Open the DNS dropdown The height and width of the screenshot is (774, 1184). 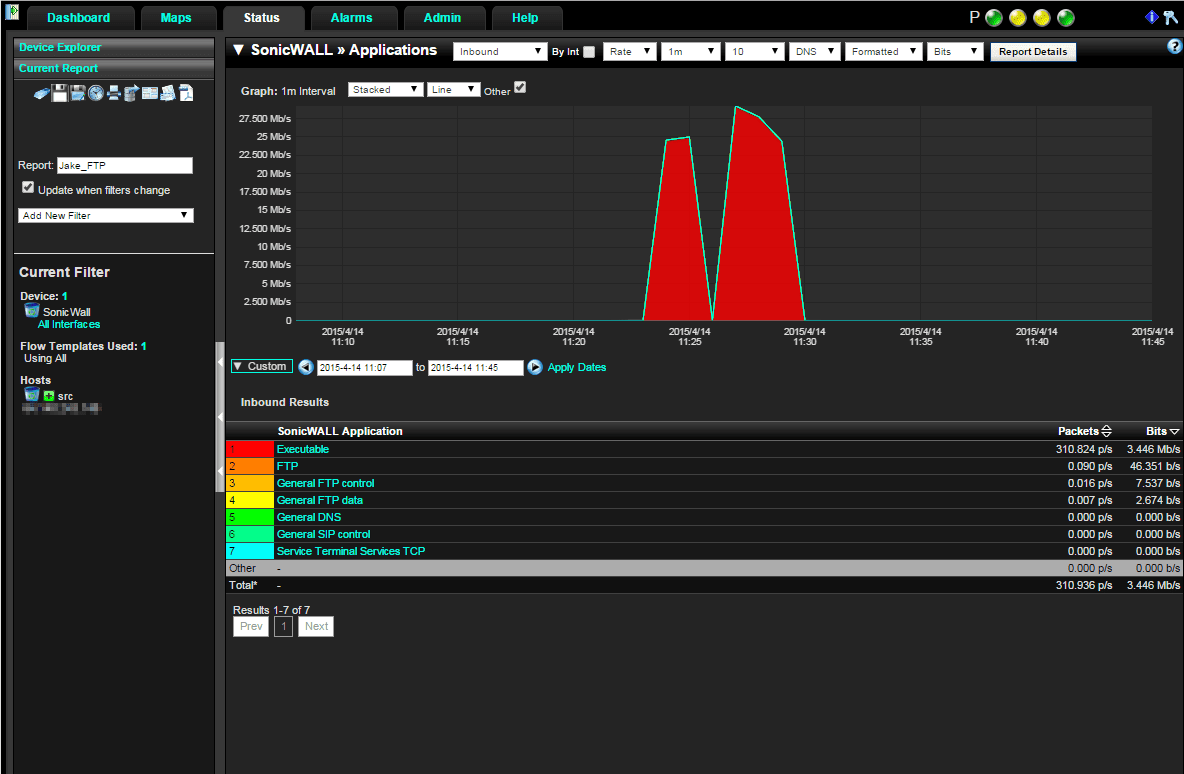(814, 51)
